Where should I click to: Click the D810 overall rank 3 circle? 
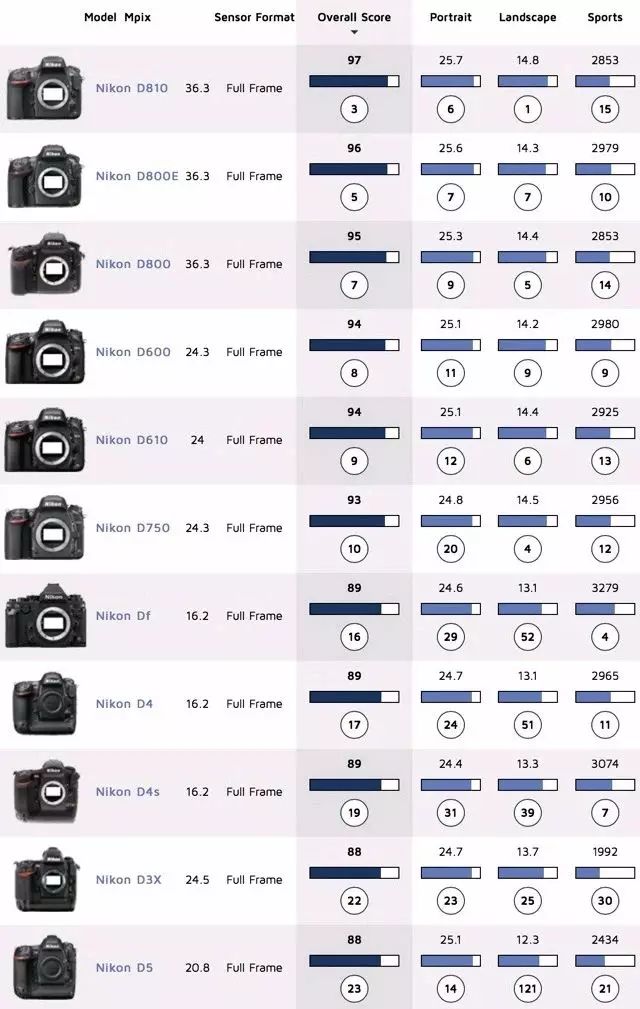pyautogui.click(x=354, y=109)
